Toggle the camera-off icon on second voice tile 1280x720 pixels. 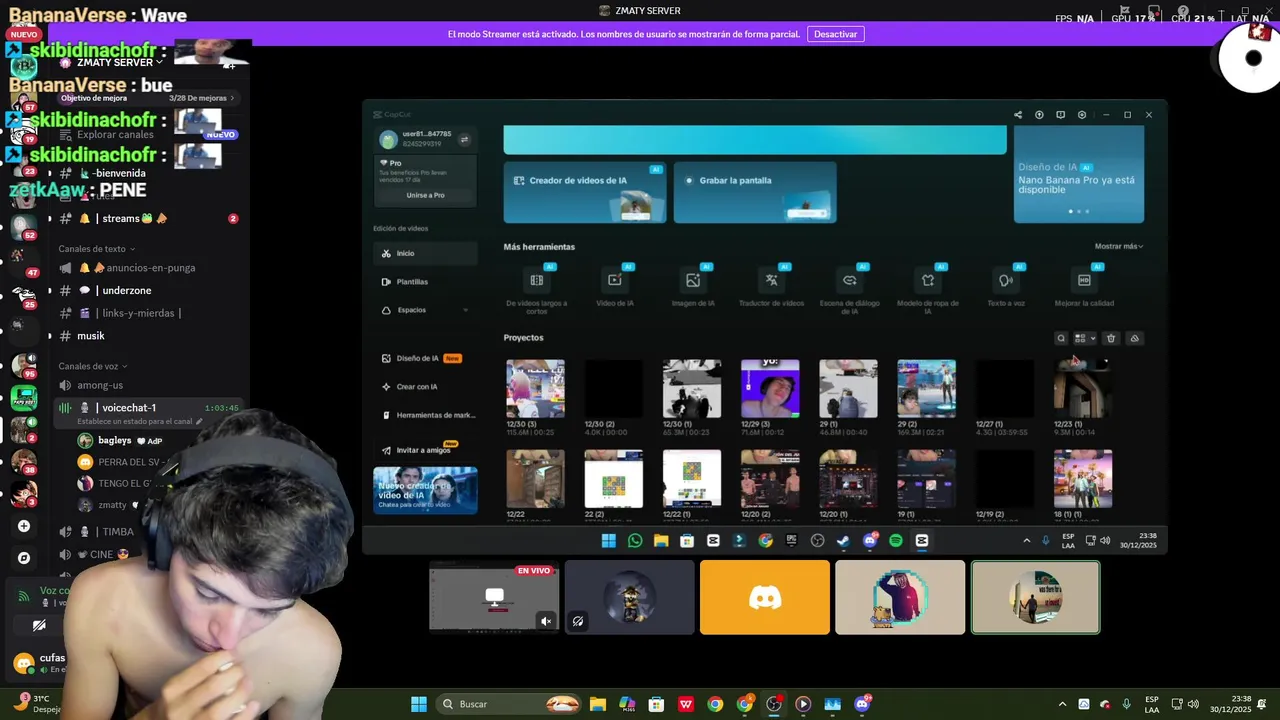578,621
